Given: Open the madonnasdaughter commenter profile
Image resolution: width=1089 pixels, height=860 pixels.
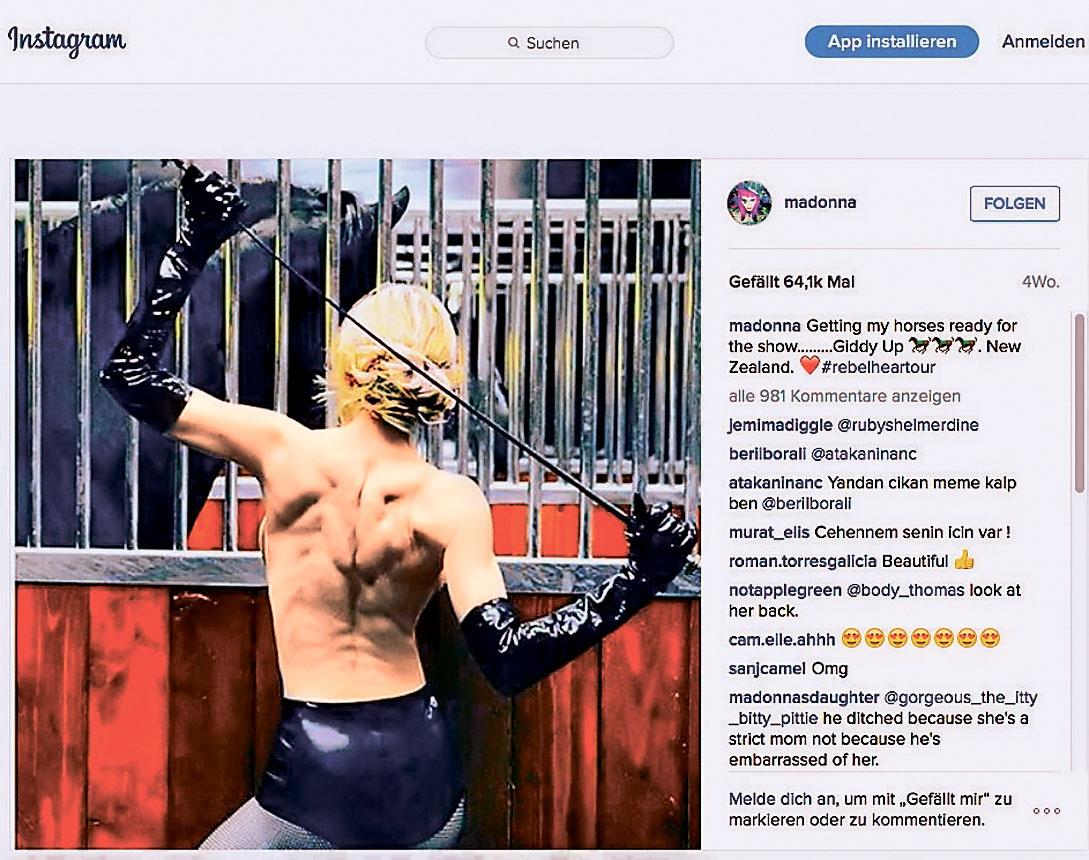Looking at the screenshot, I should [804, 697].
